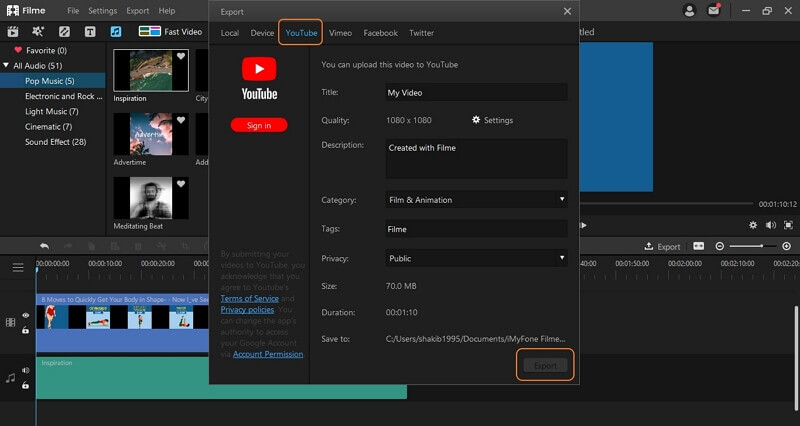
Task: Open the Text tab icon
Action: pyautogui.click(x=90, y=32)
